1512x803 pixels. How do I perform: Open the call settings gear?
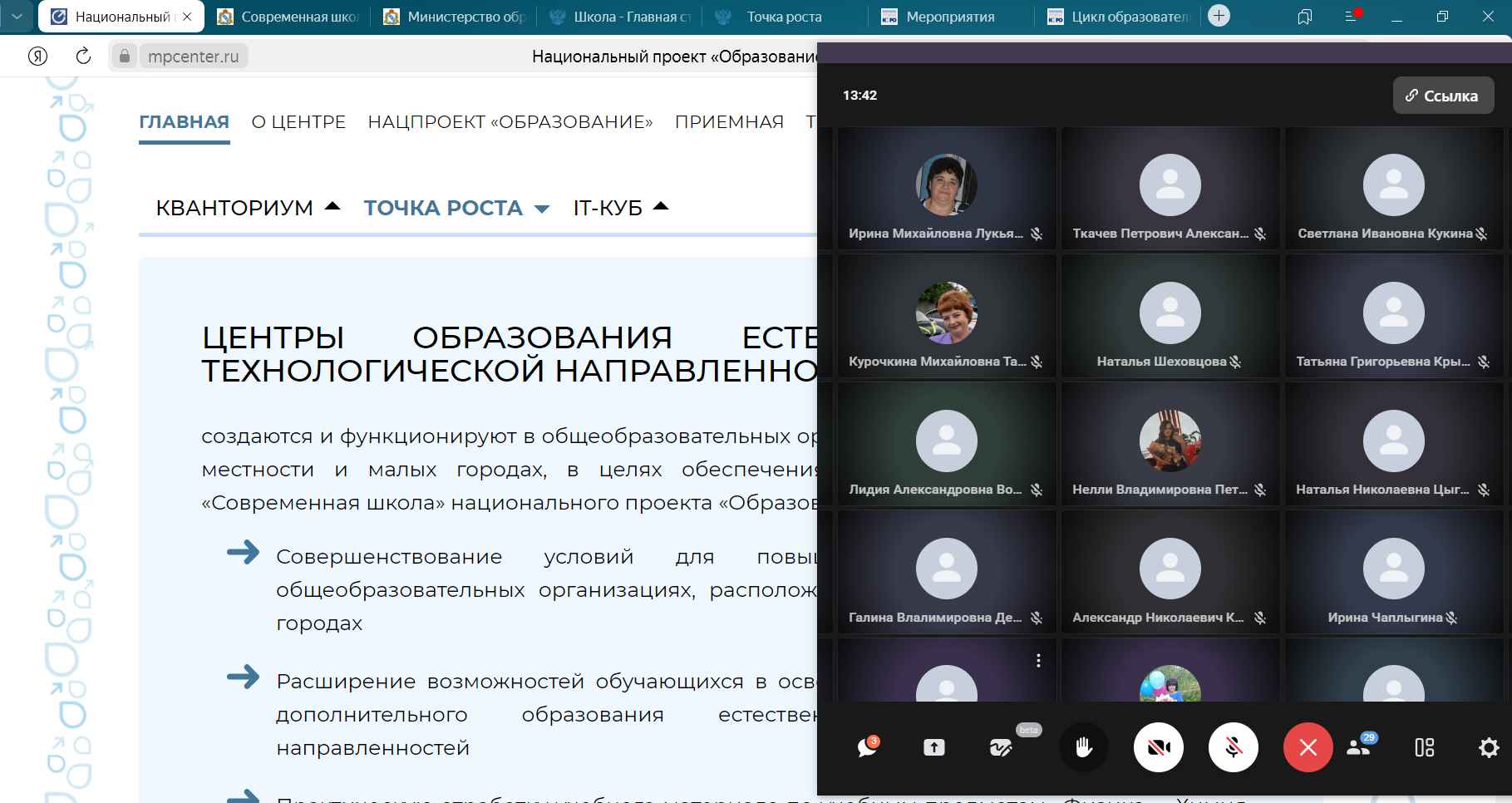[1489, 747]
